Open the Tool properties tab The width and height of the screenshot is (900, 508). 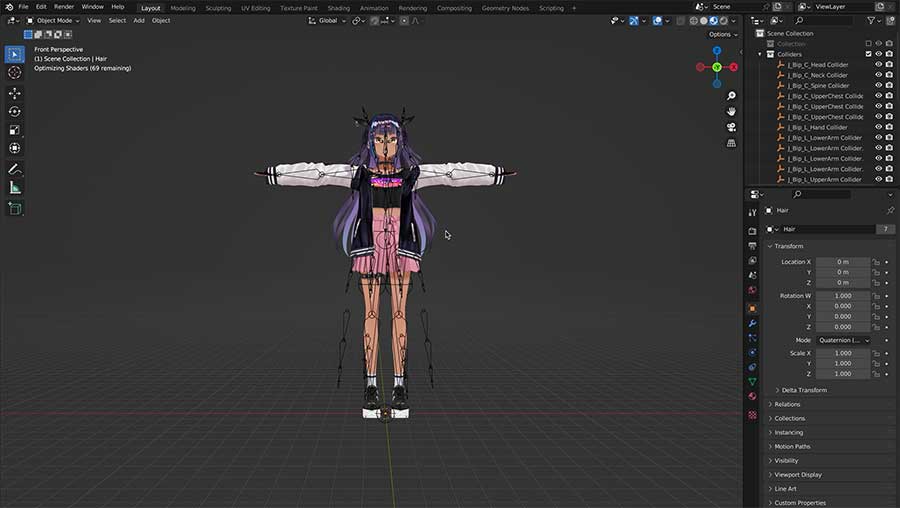(x=752, y=212)
